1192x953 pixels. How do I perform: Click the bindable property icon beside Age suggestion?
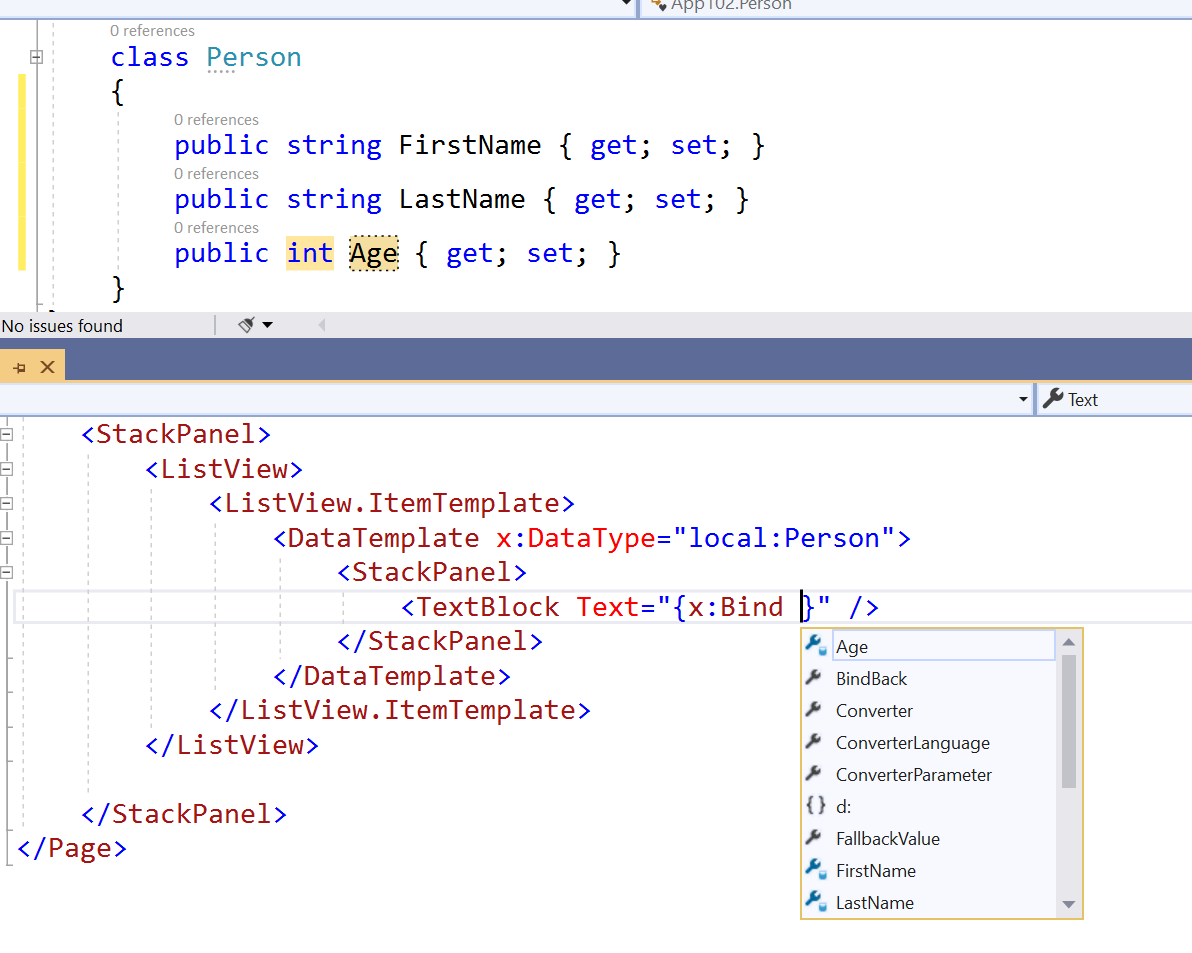(815, 646)
